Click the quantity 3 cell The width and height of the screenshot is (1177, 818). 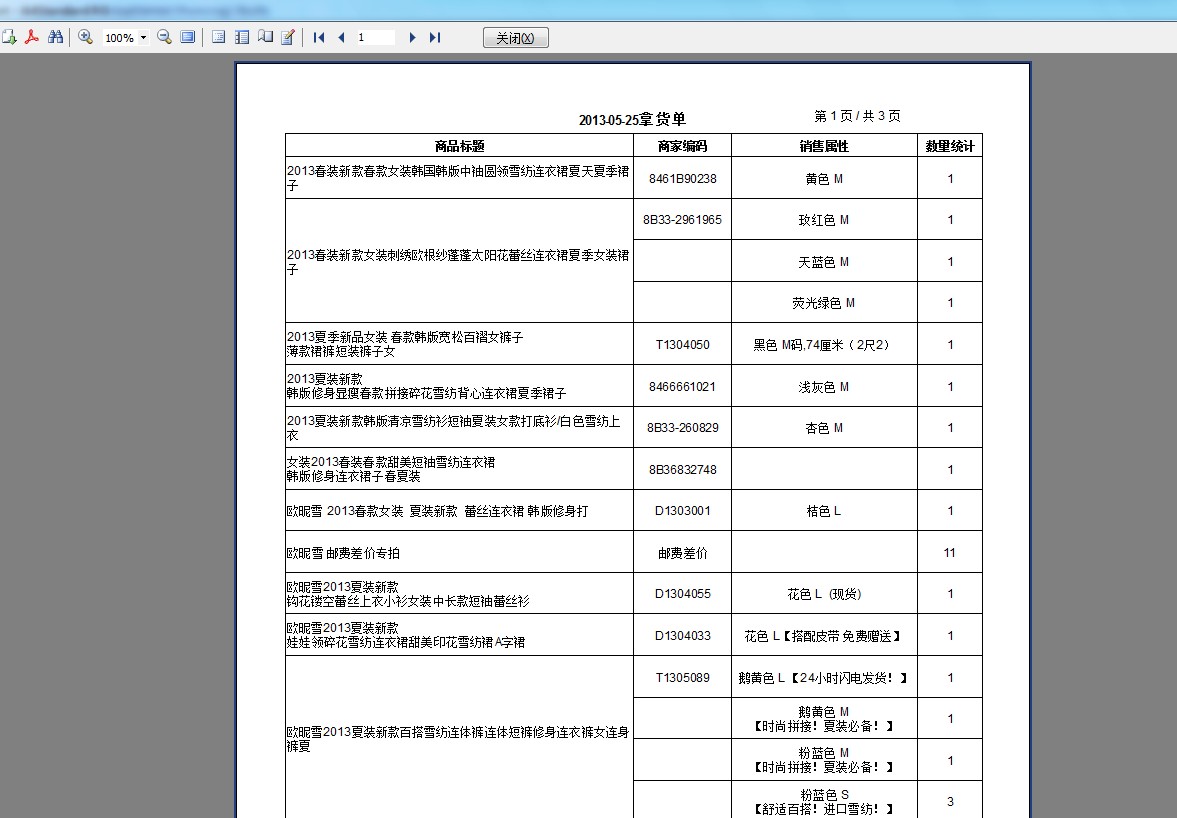click(x=950, y=801)
